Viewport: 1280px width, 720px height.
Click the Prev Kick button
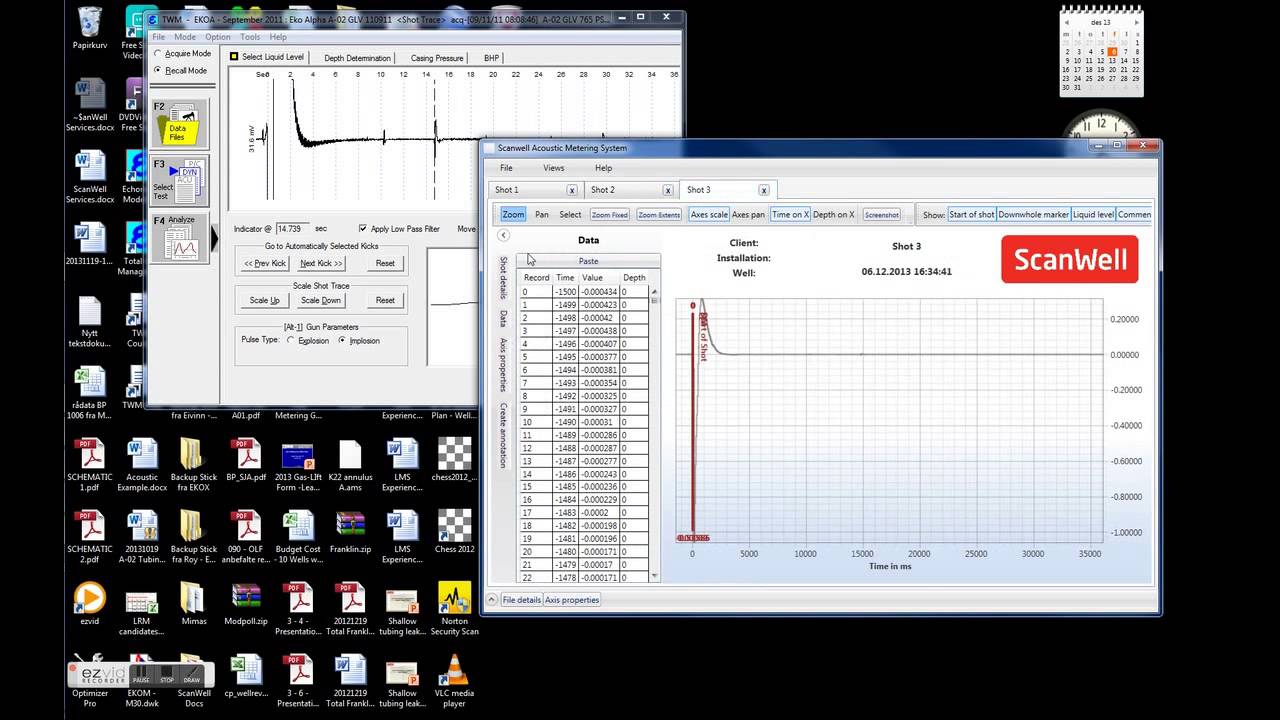(265, 263)
